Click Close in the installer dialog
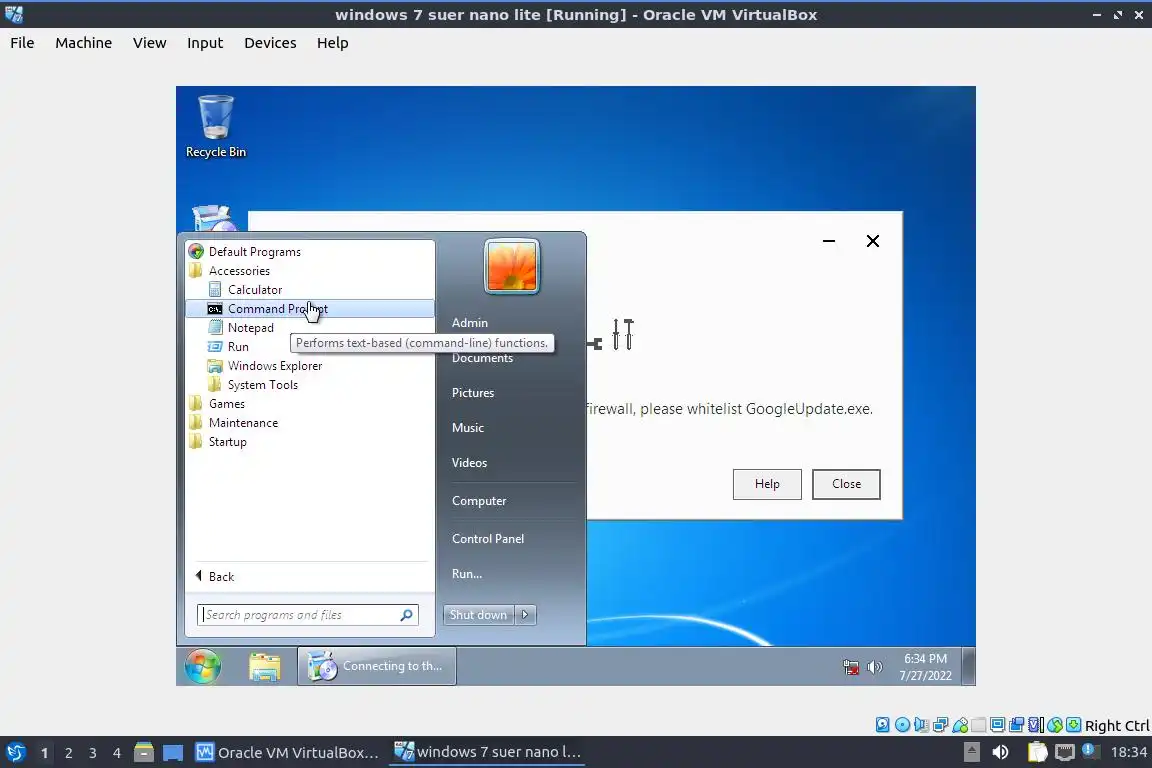The height and width of the screenshot is (768, 1152). point(846,484)
